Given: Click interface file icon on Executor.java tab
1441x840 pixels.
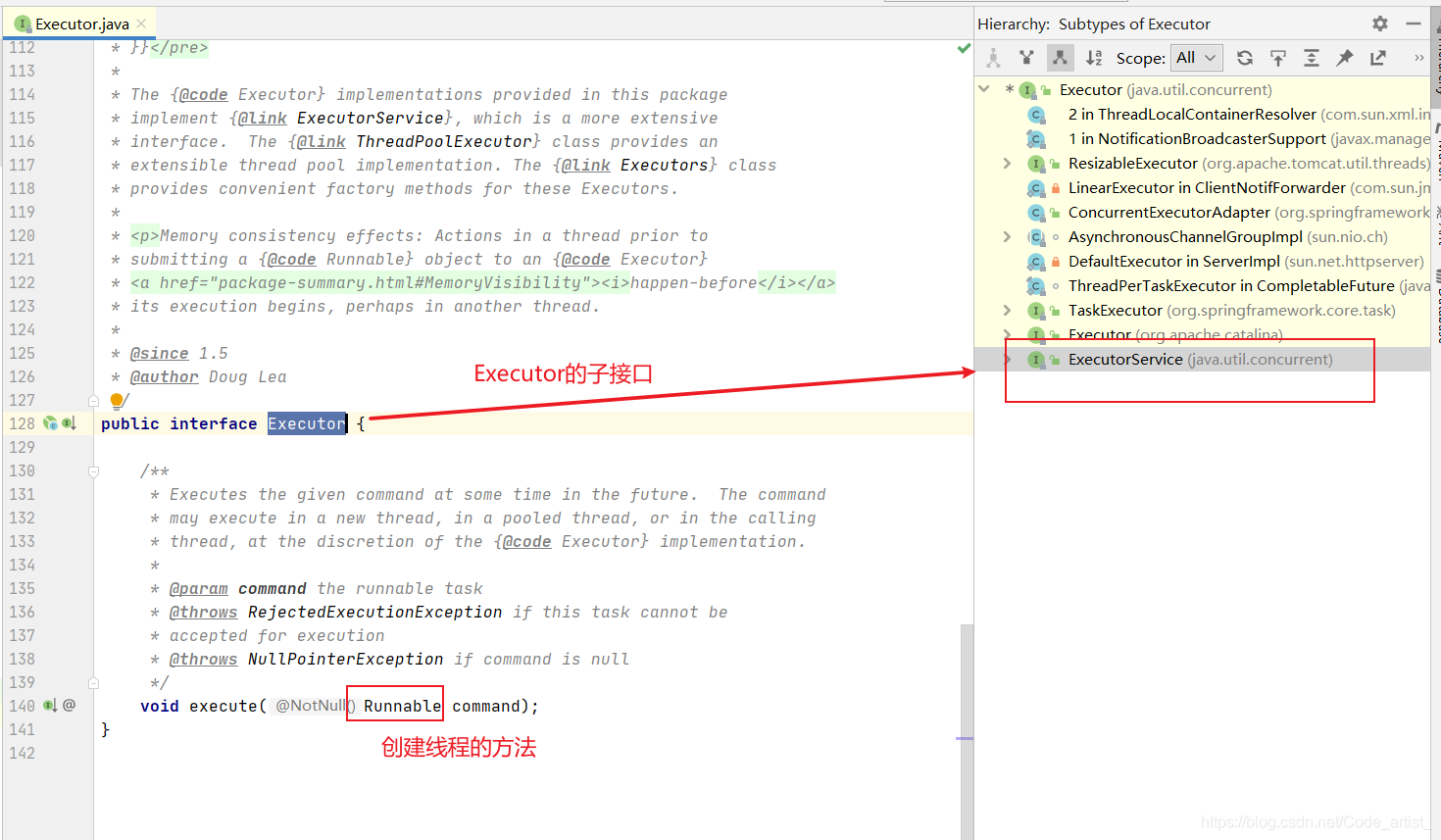Looking at the screenshot, I should pos(23,24).
